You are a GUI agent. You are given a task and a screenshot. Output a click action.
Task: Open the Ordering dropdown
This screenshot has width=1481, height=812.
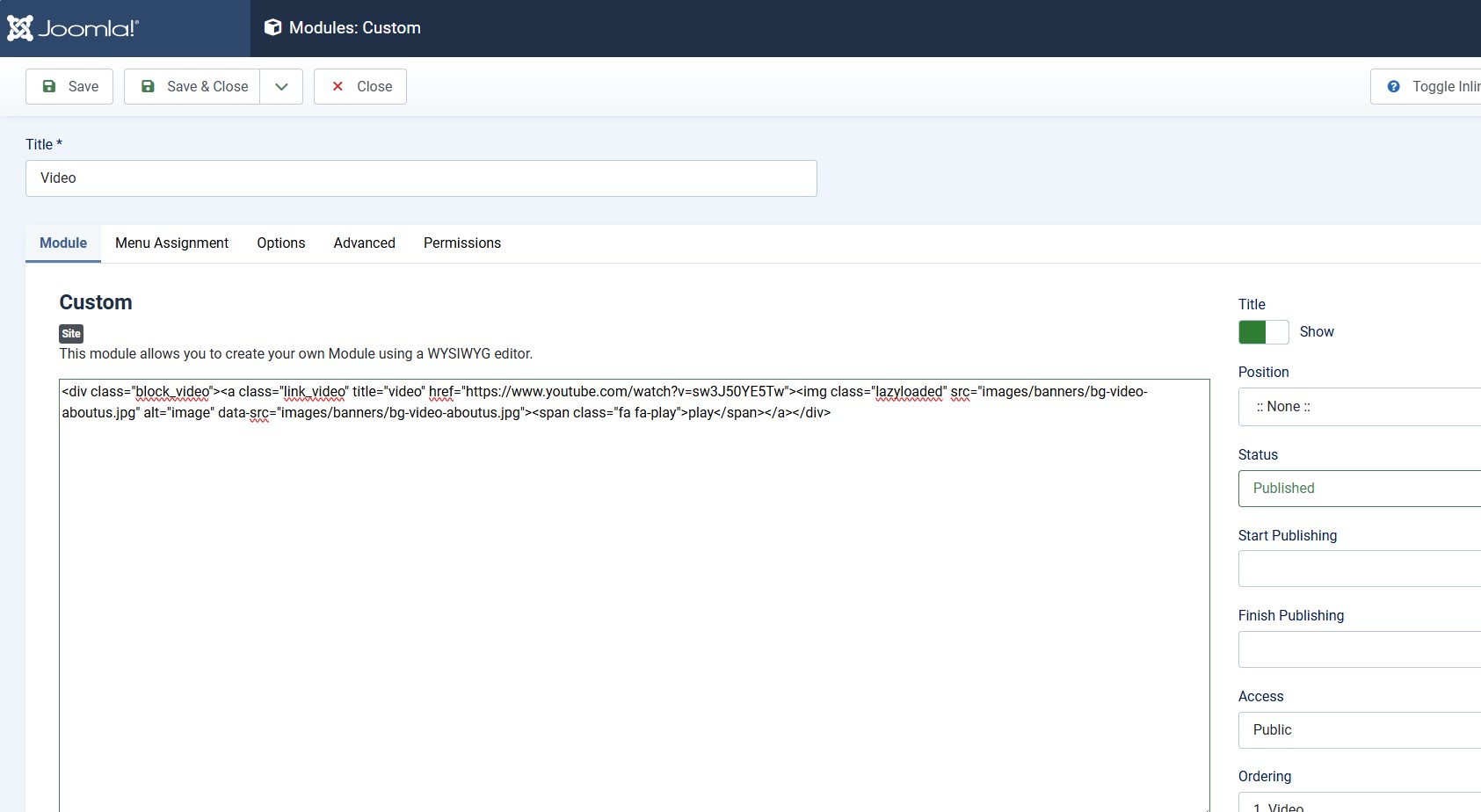[1359, 804]
